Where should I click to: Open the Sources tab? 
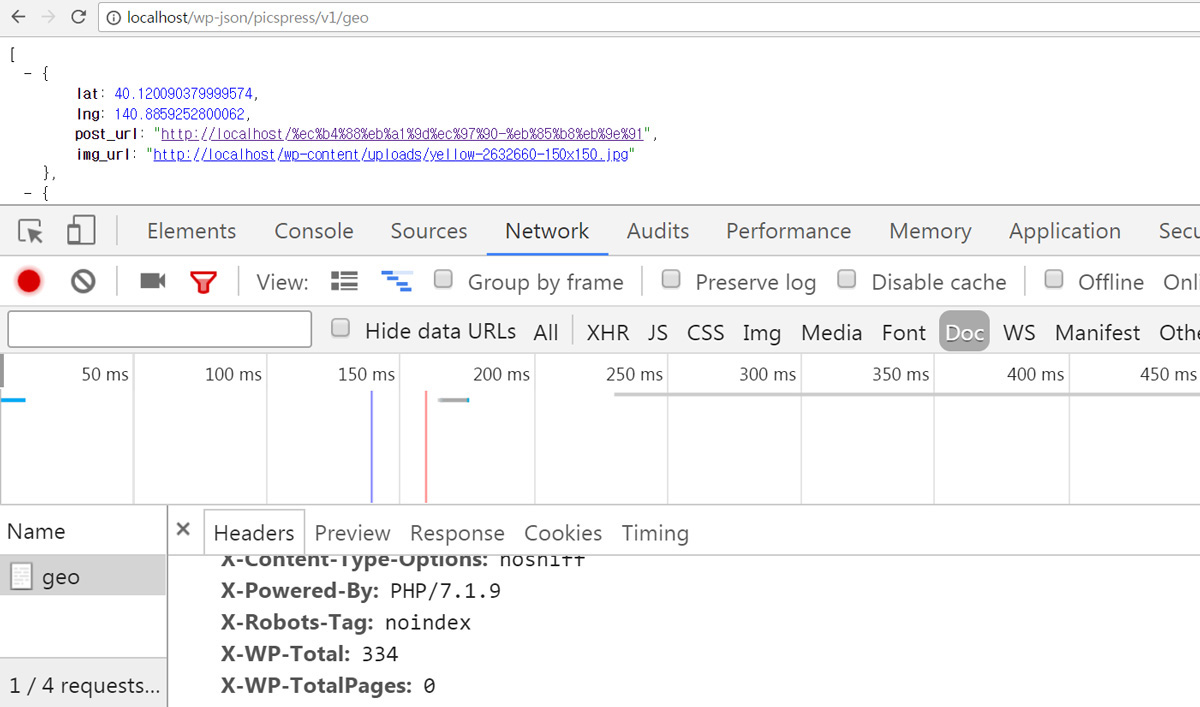(x=429, y=231)
